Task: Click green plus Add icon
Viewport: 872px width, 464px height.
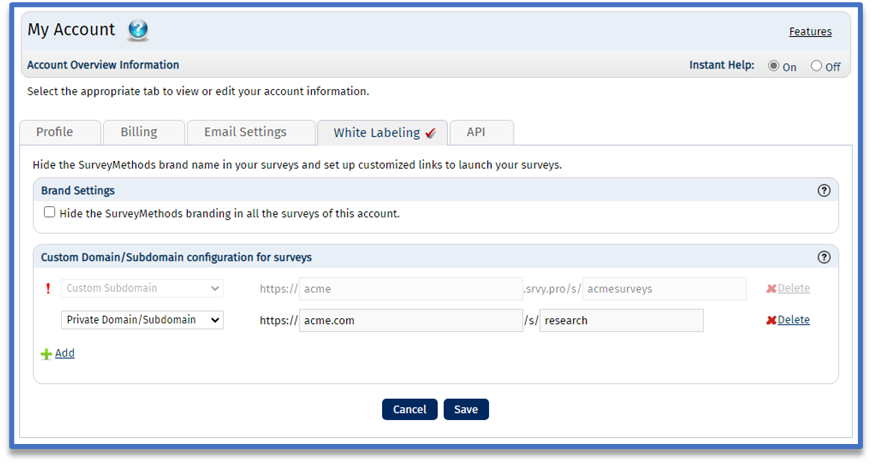Action: coord(46,354)
